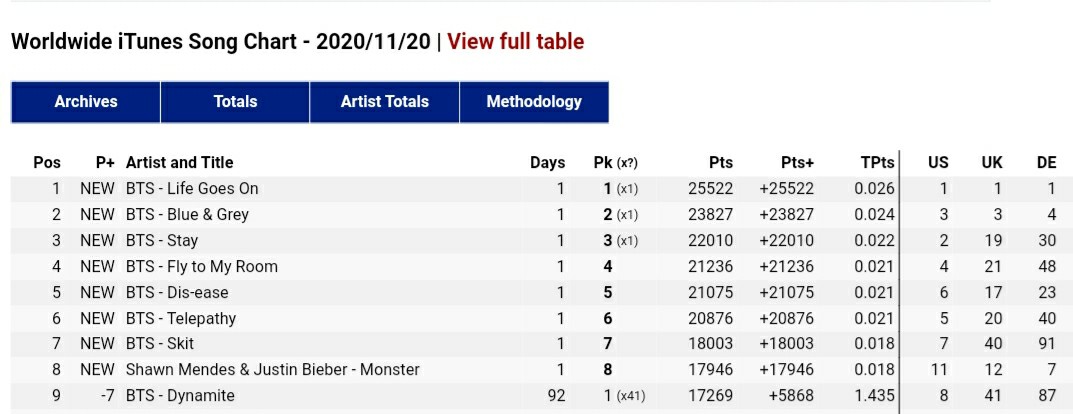Click the UK column header
The image size is (1073, 414).
(x=992, y=163)
